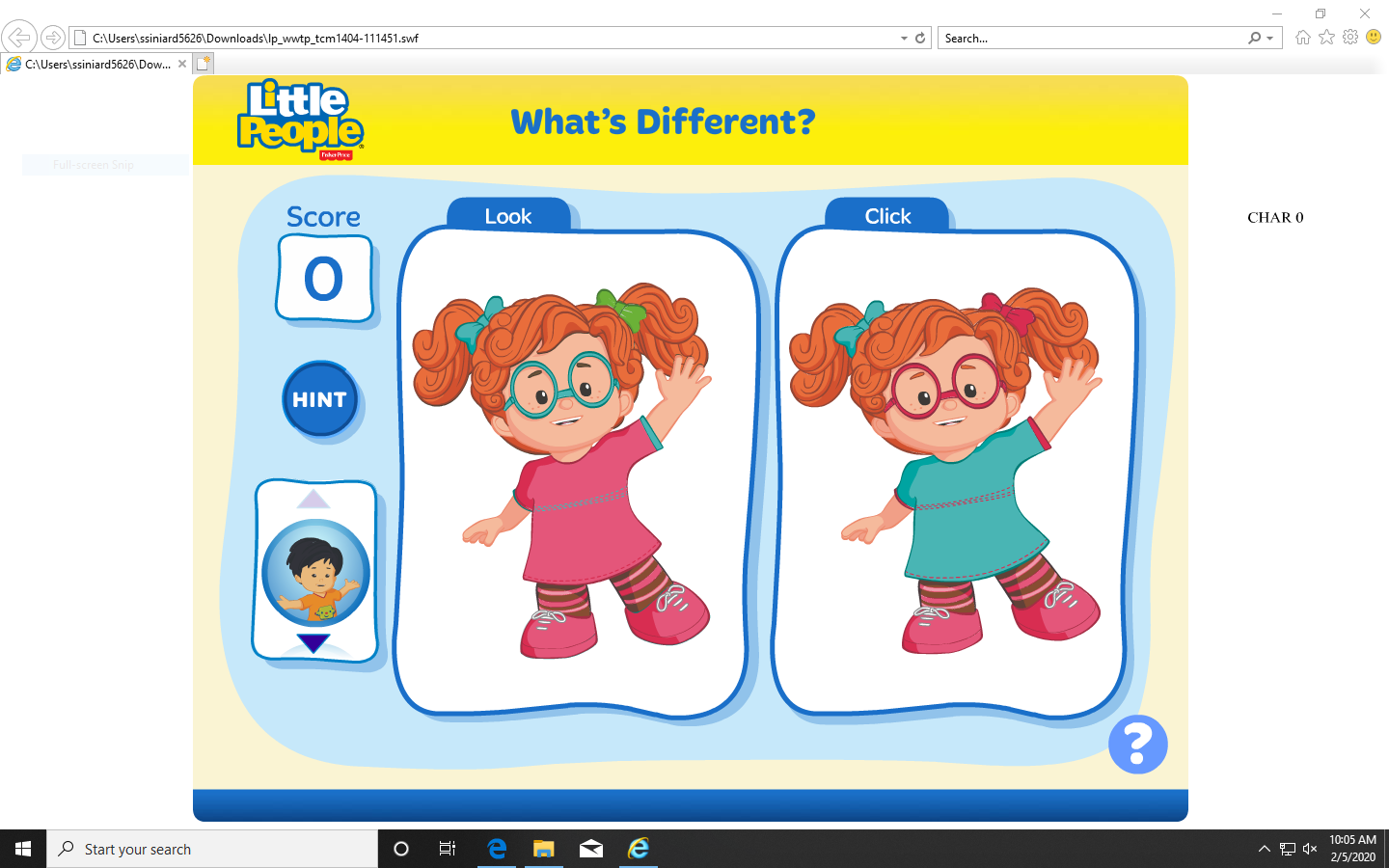Open Cortana circle icon
Image resolution: width=1389 pixels, height=868 pixels.
pos(401,849)
